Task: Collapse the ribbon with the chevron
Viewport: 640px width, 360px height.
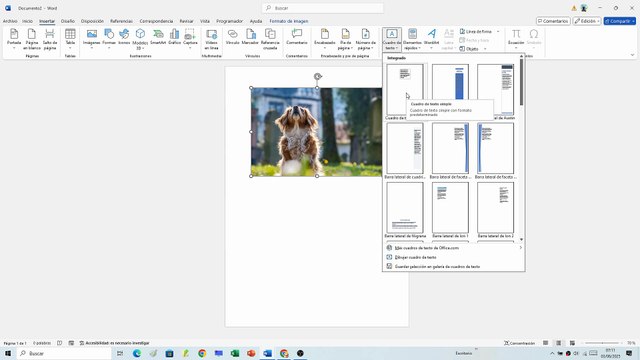Action: coord(632,55)
